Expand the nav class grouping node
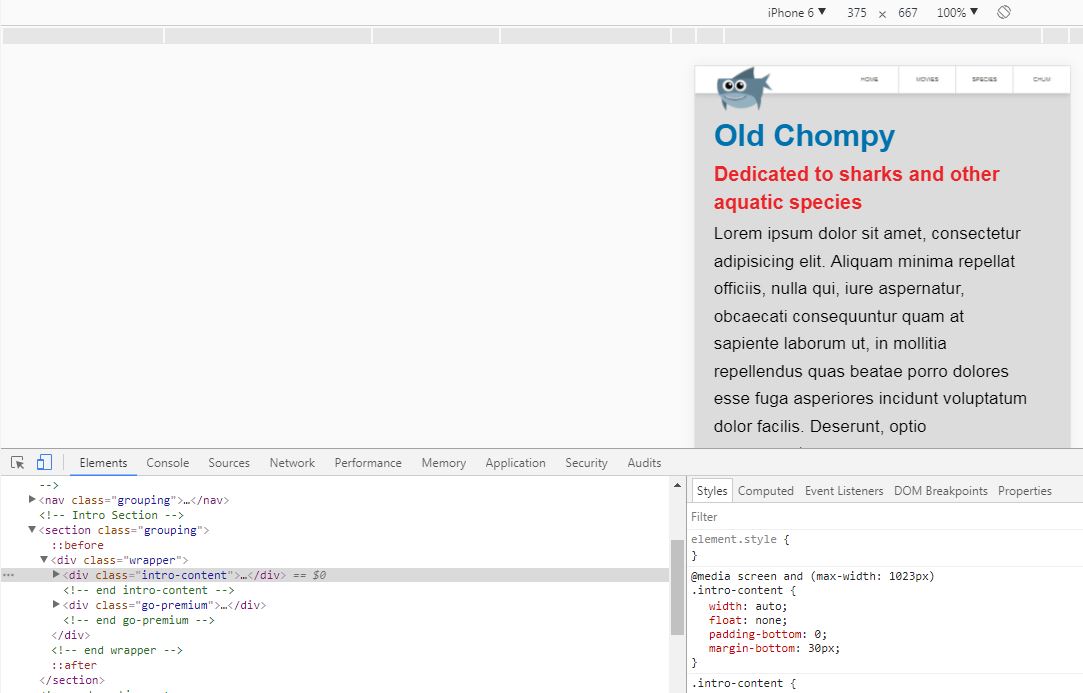 click(33, 500)
